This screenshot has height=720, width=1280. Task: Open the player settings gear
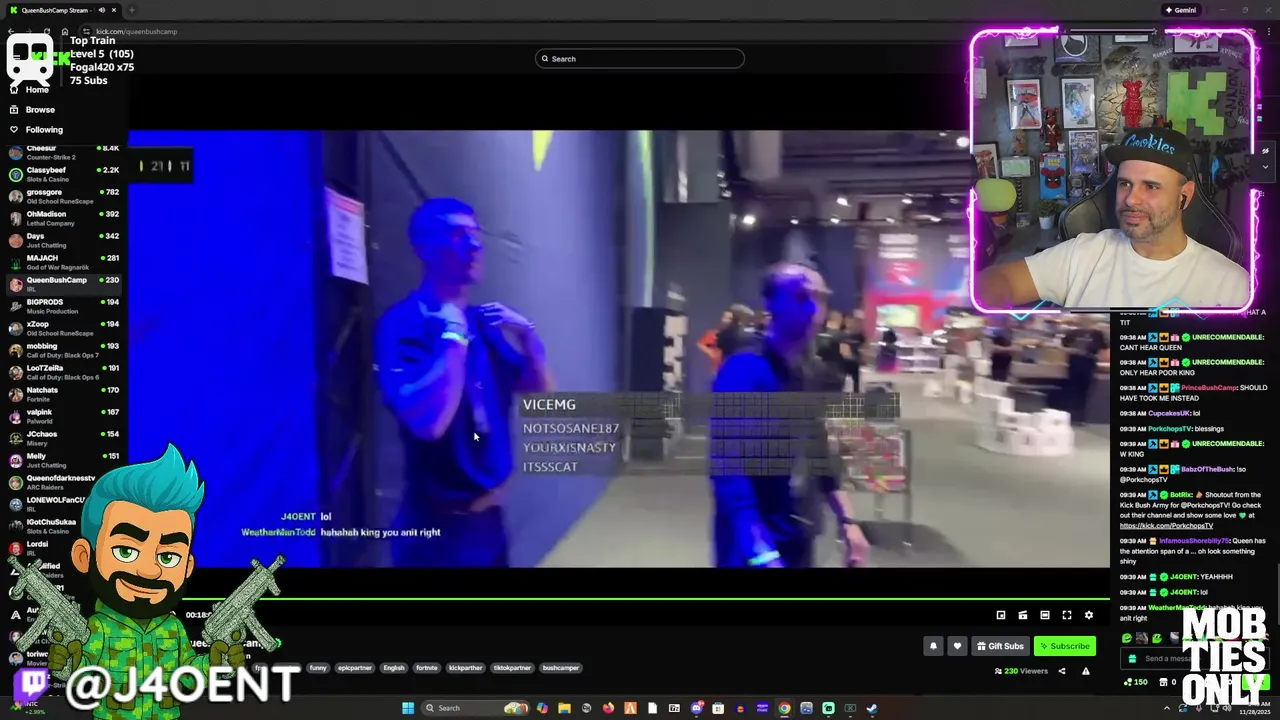tap(1089, 615)
